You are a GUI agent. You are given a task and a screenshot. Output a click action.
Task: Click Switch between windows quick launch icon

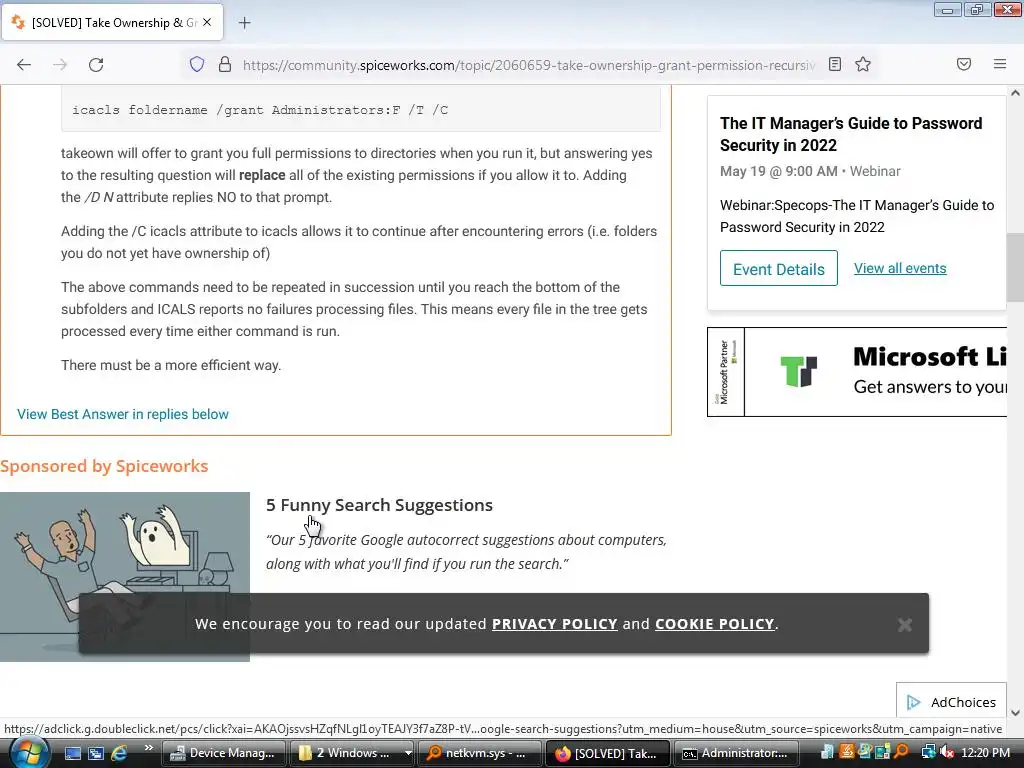coord(96,753)
